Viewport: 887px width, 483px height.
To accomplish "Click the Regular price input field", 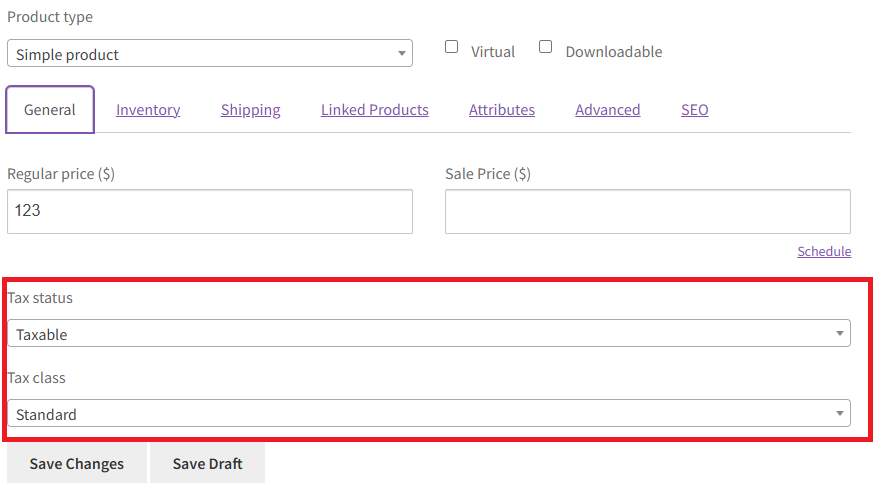I will [x=210, y=212].
